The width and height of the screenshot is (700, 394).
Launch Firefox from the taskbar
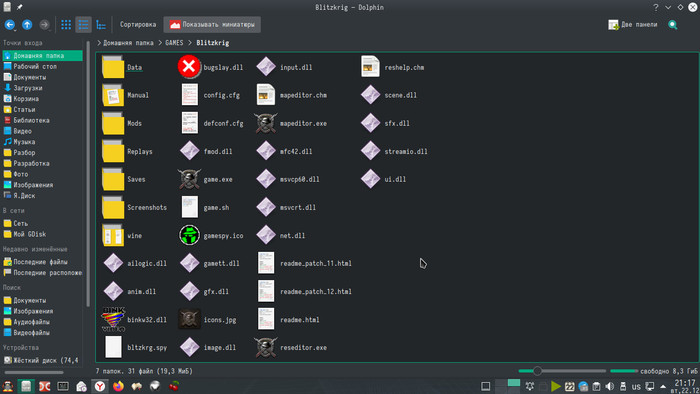tap(118, 386)
